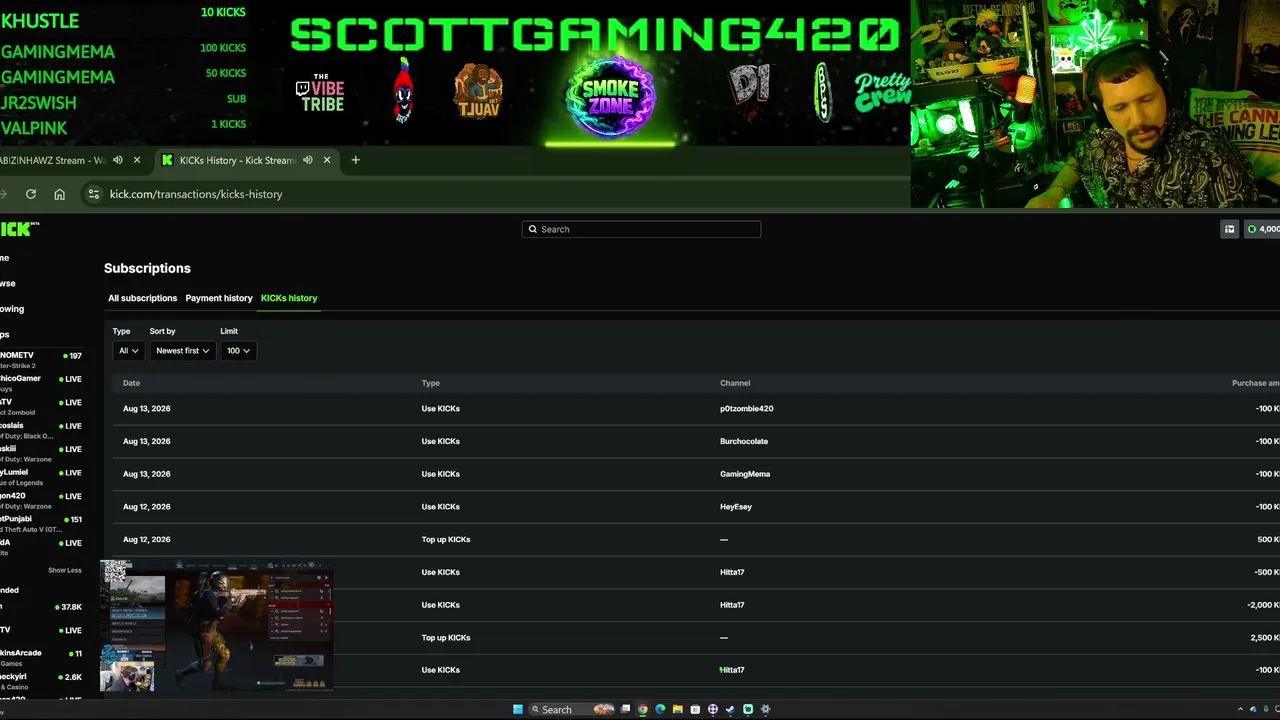Open site information icon in the address bar
Image resolution: width=1280 pixels, height=720 pixels.
tap(93, 194)
